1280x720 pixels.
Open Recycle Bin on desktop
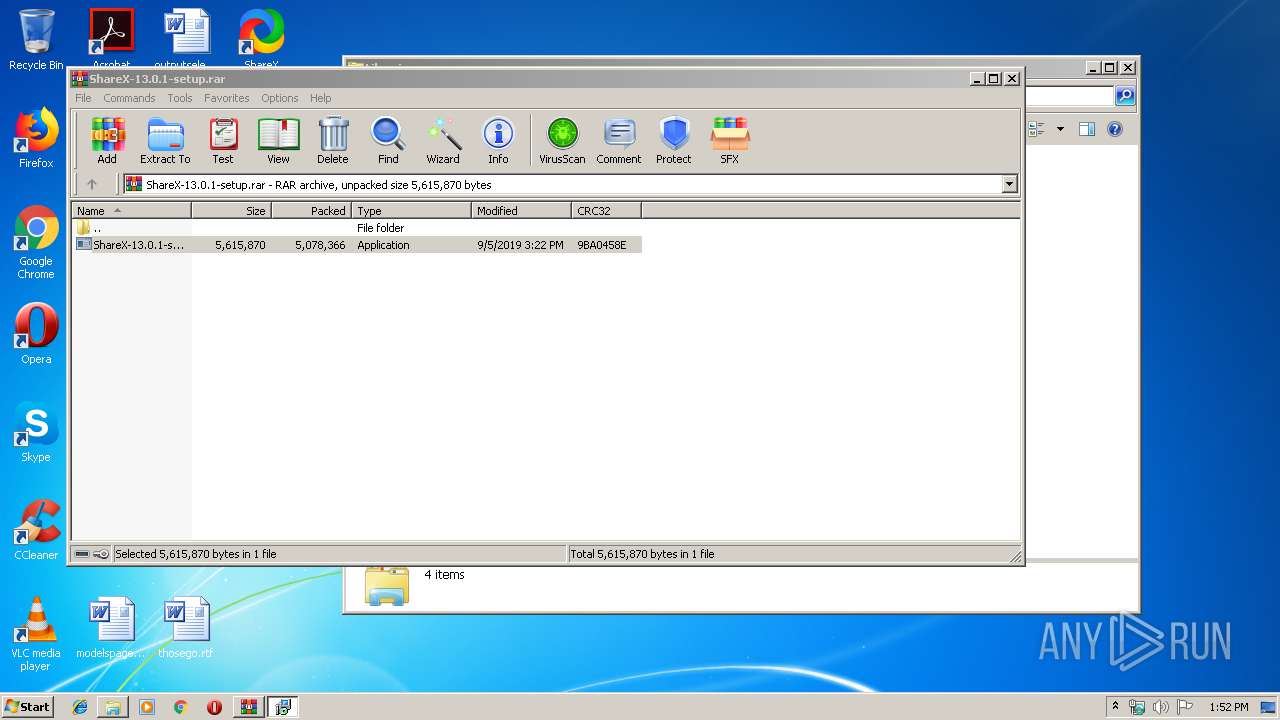click(36, 40)
